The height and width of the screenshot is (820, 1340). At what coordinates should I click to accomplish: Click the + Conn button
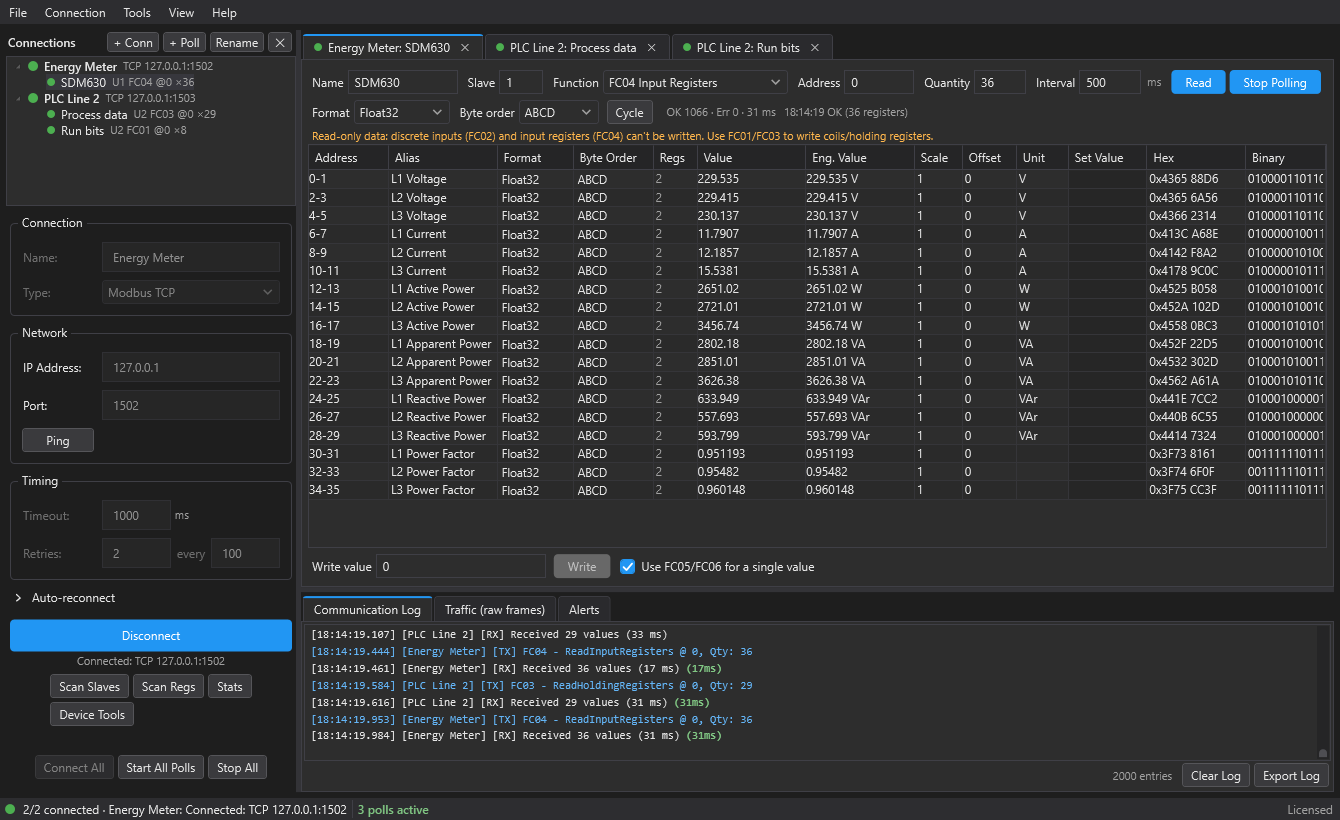coord(133,43)
